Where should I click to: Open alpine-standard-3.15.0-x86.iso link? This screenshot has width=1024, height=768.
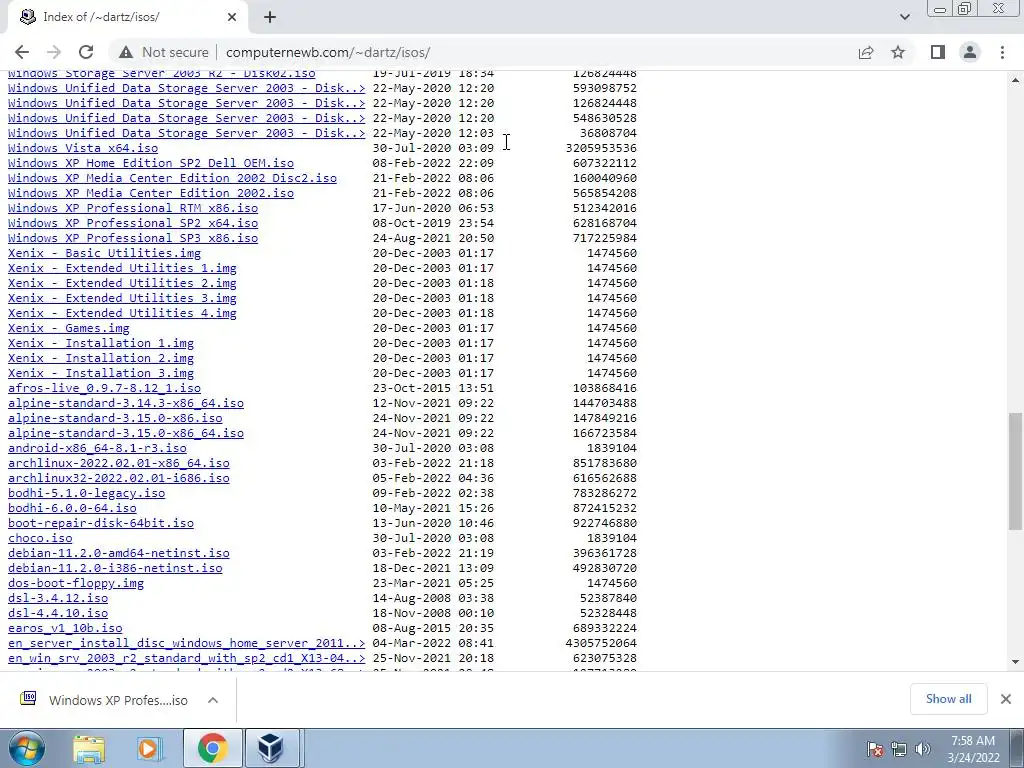coord(115,419)
